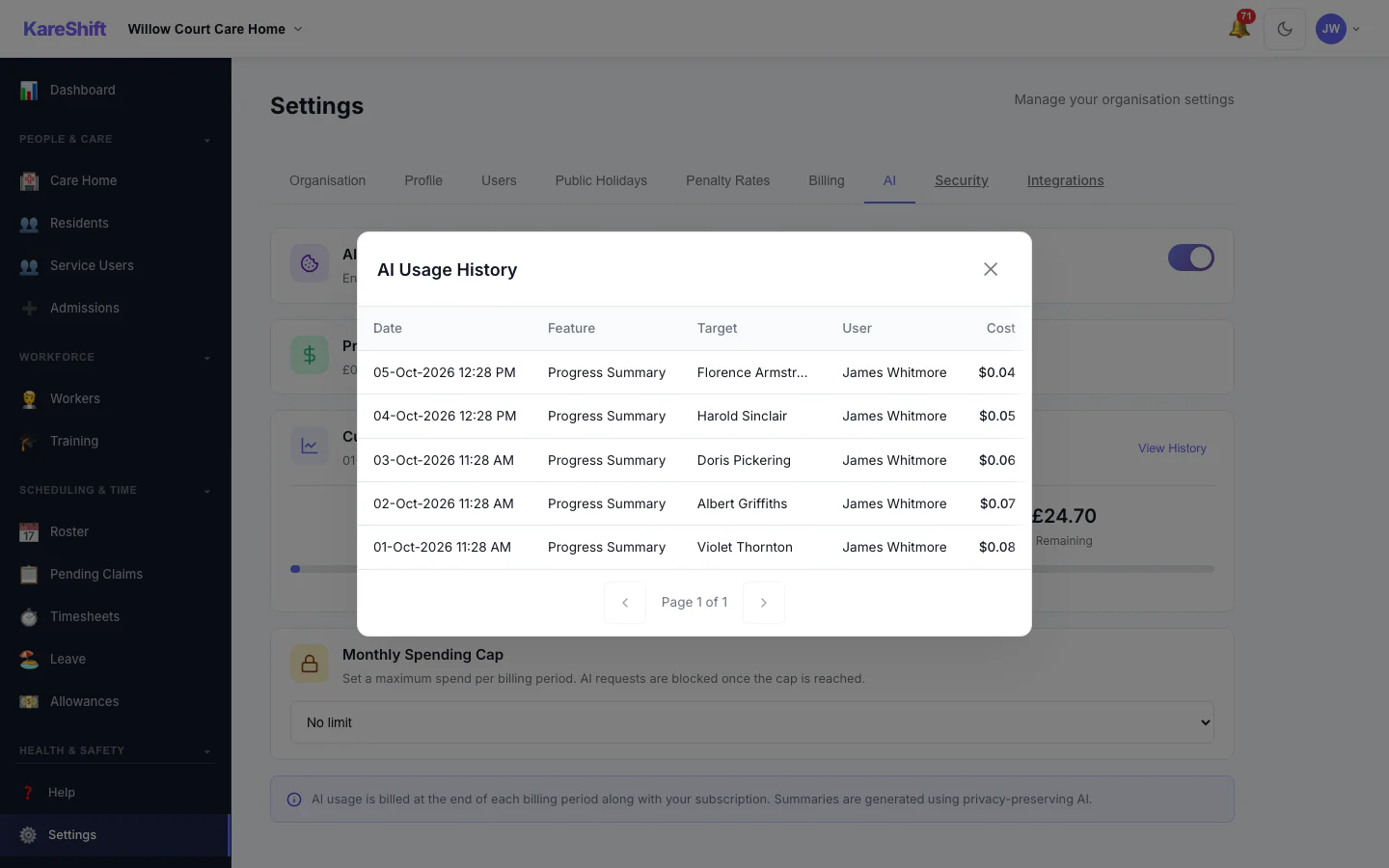The height and width of the screenshot is (868, 1389).
Task: Open the JW user avatar menu
Action: [x=1338, y=29]
